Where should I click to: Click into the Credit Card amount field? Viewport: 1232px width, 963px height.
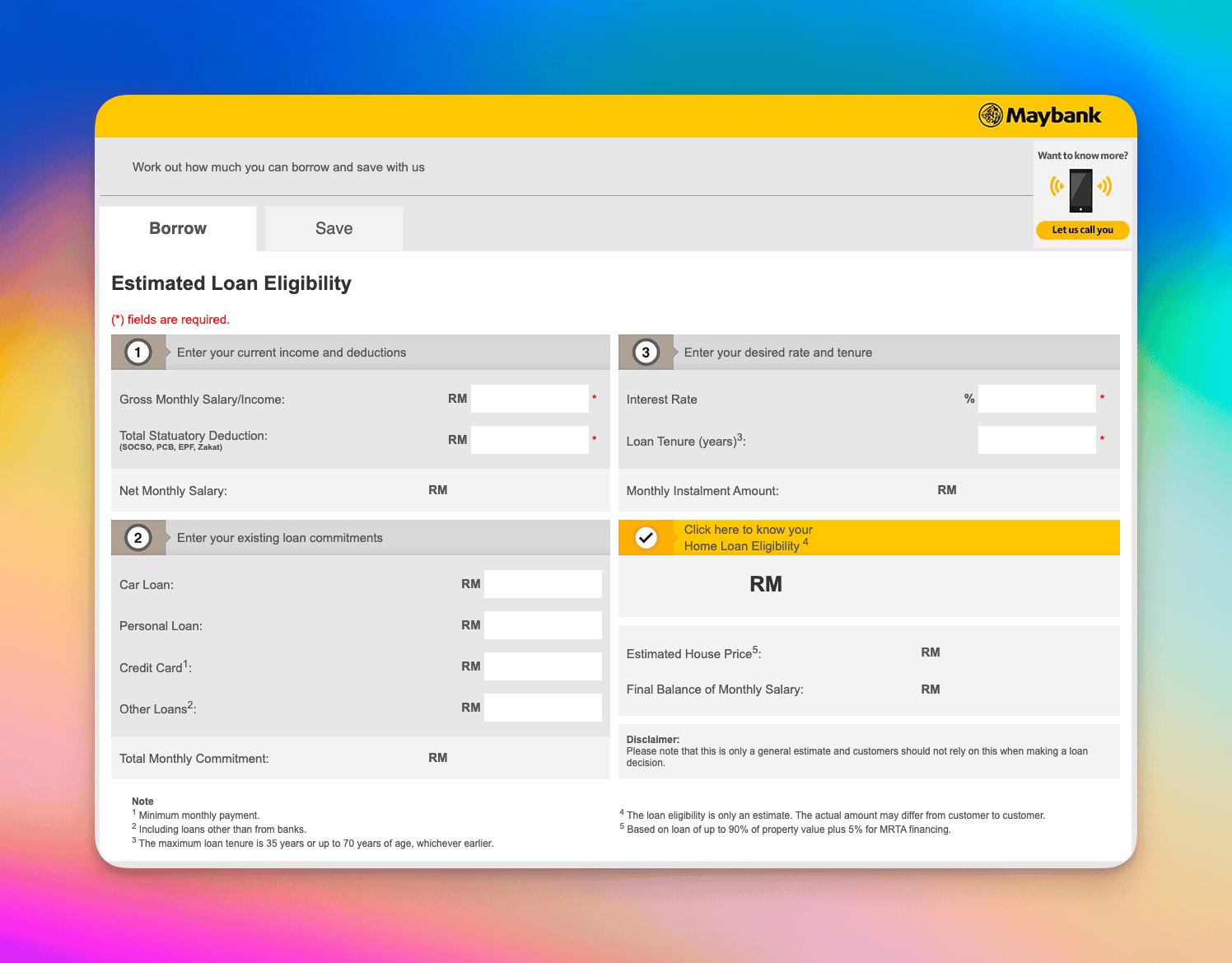pyautogui.click(x=543, y=666)
